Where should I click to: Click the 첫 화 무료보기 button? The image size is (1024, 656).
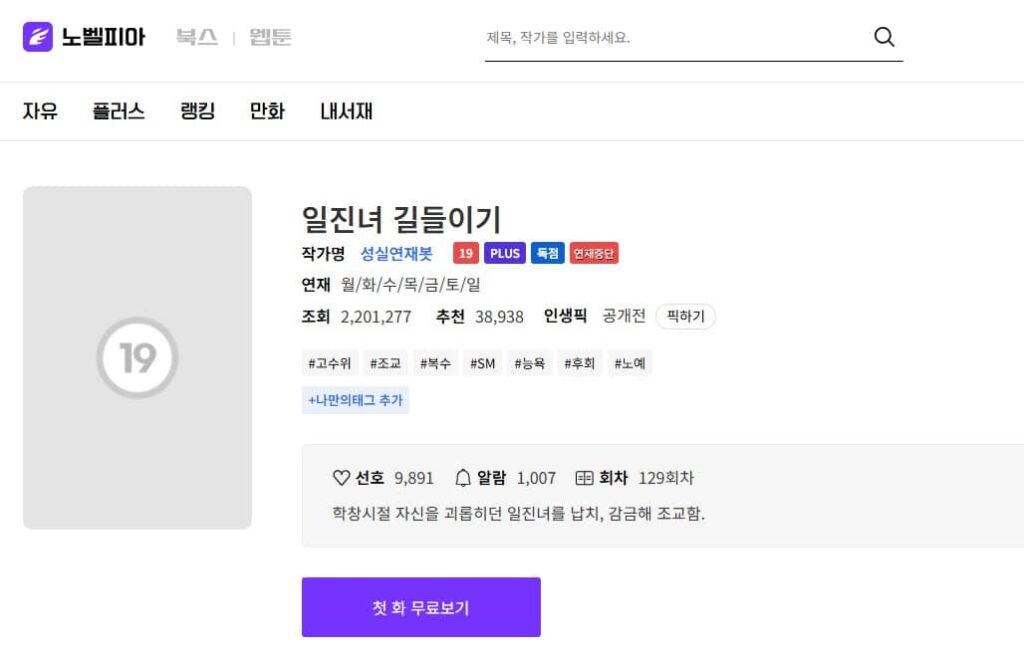click(421, 607)
